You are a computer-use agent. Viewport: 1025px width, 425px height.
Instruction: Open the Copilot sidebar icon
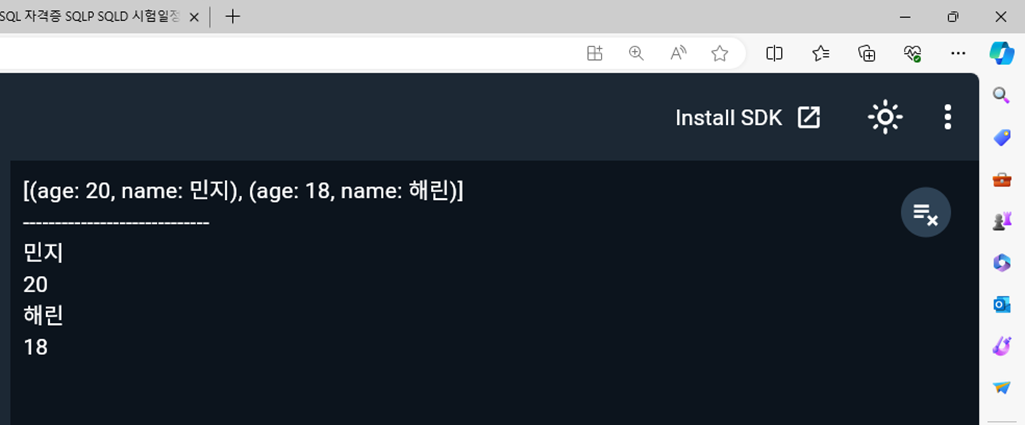click(1001, 53)
